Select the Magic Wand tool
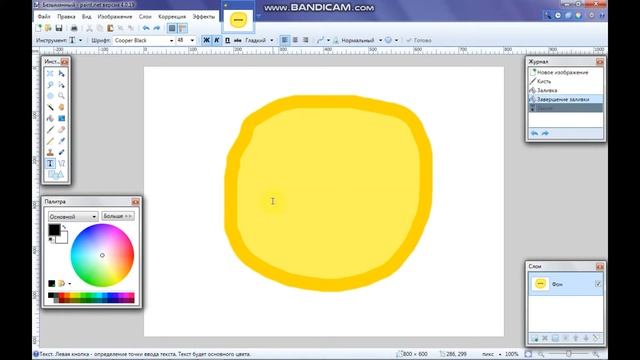The width and height of the screenshot is (640, 360). pos(50,107)
